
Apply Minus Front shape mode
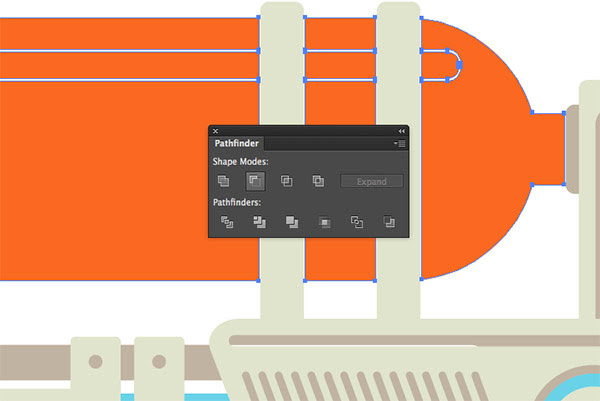[x=255, y=181]
